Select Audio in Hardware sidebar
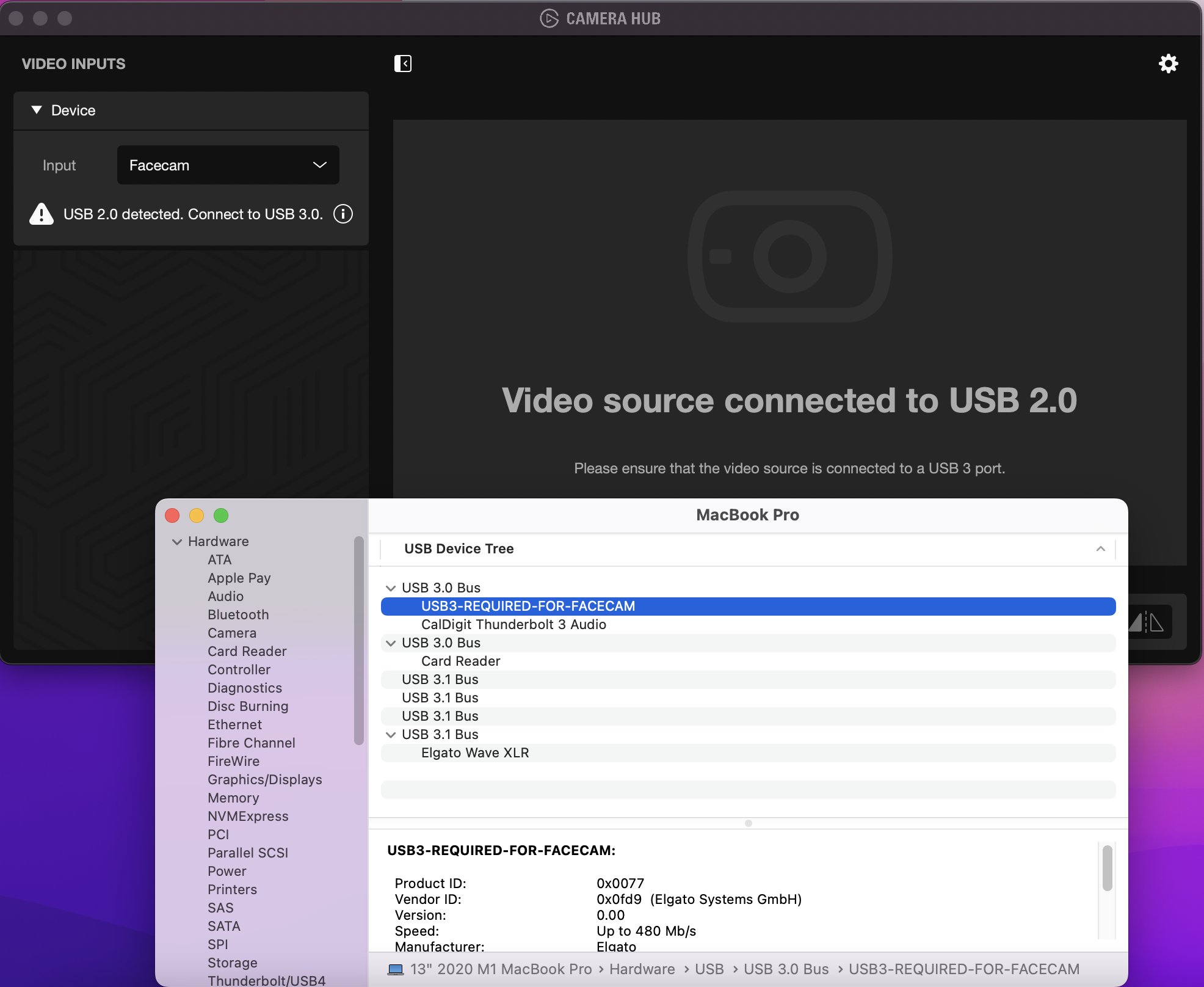Image resolution: width=1204 pixels, height=987 pixels. tap(225, 596)
